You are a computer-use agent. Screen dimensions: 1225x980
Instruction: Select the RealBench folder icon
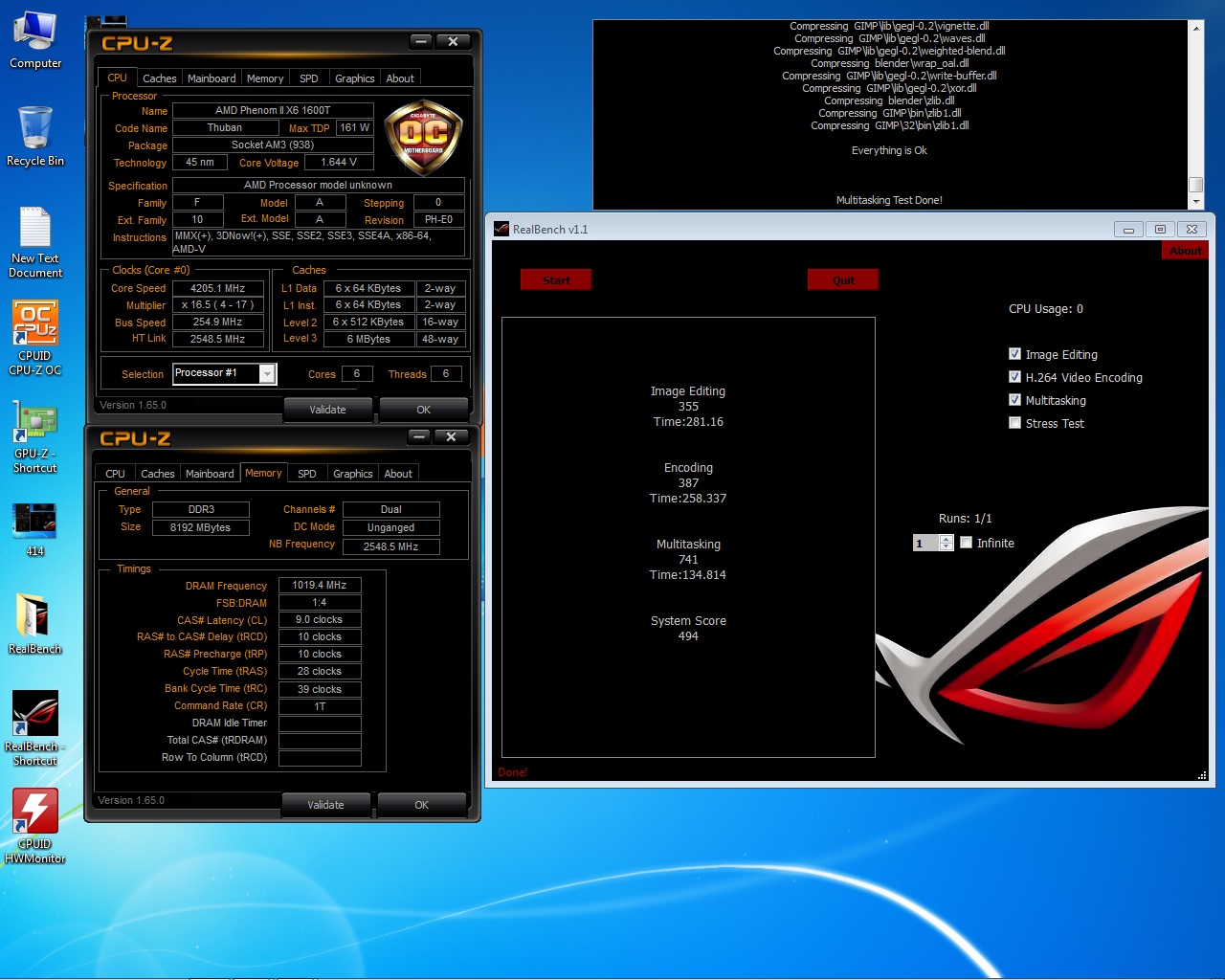click(x=35, y=624)
